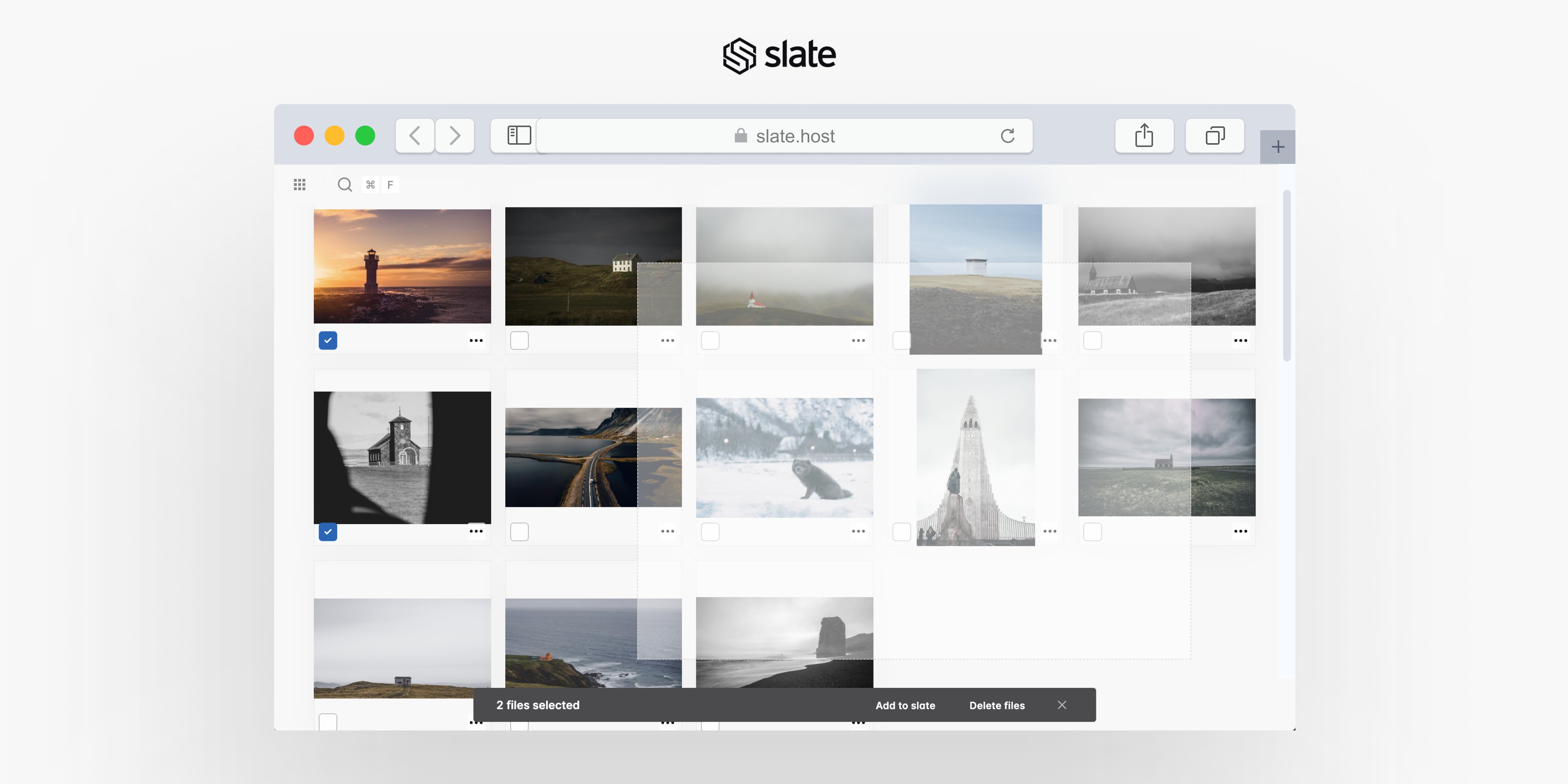Viewport: 1568px width, 784px height.
Task: Click the command key shortcut badge
Action: pyautogui.click(x=370, y=185)
